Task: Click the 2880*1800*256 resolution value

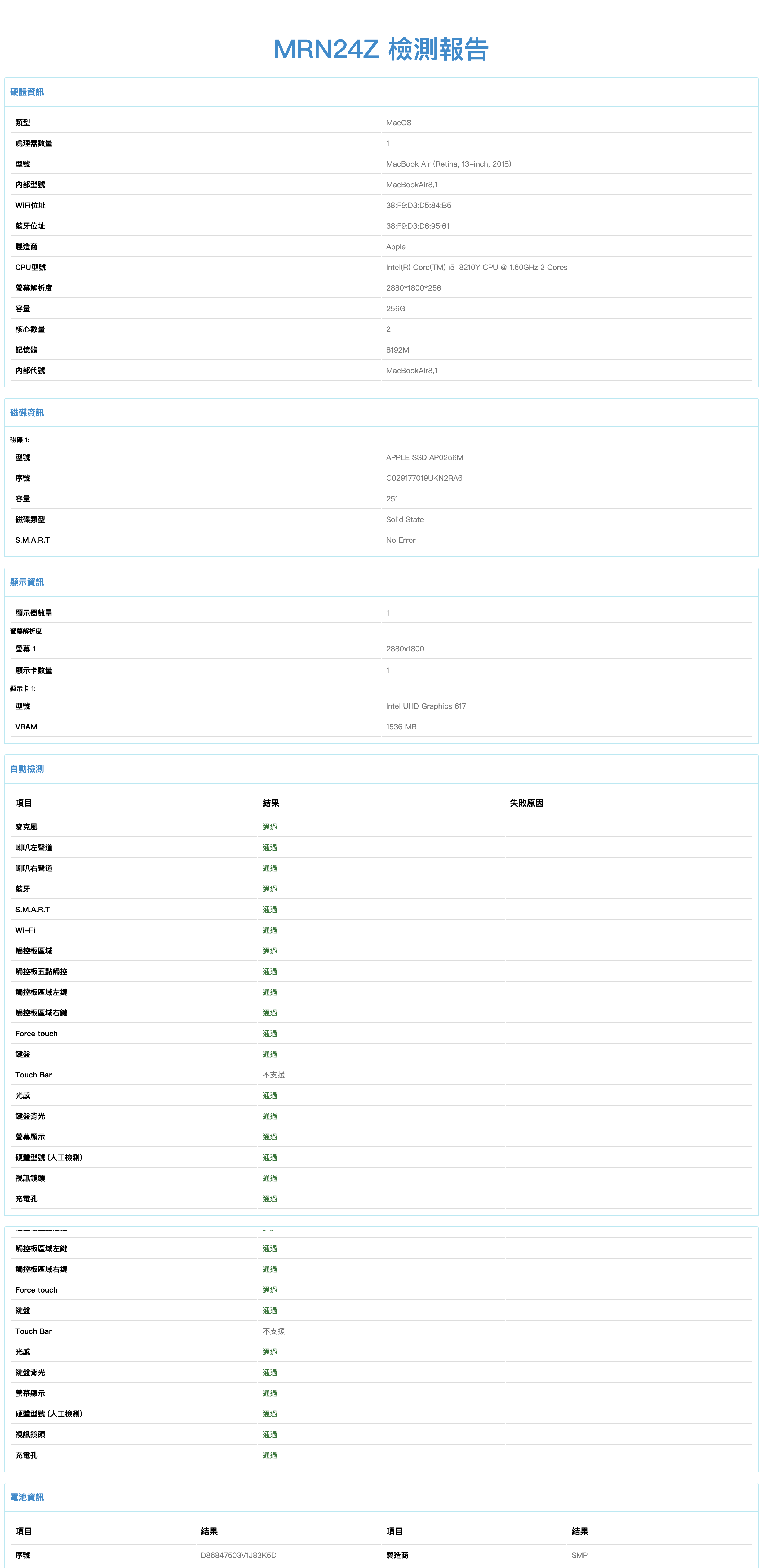Action: click(x=414, y=288)
